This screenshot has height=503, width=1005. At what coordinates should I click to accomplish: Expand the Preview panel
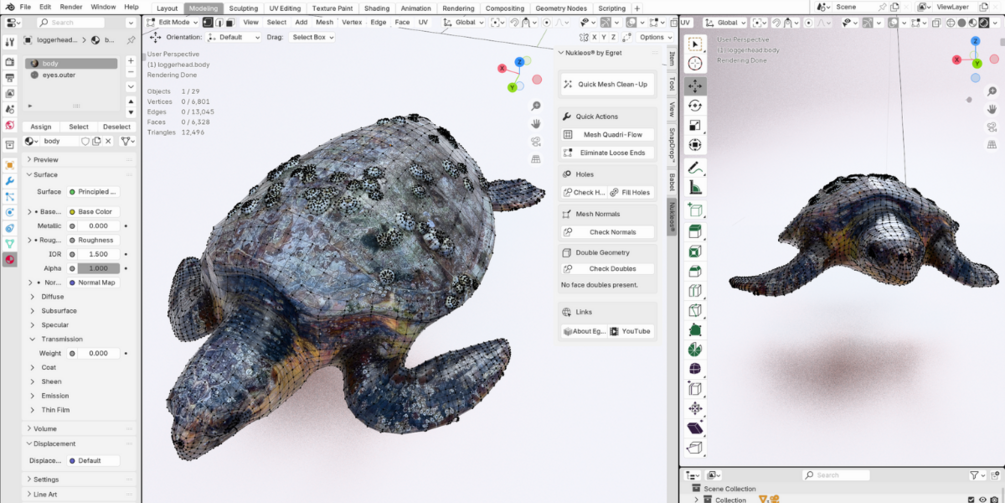(46, 160)
